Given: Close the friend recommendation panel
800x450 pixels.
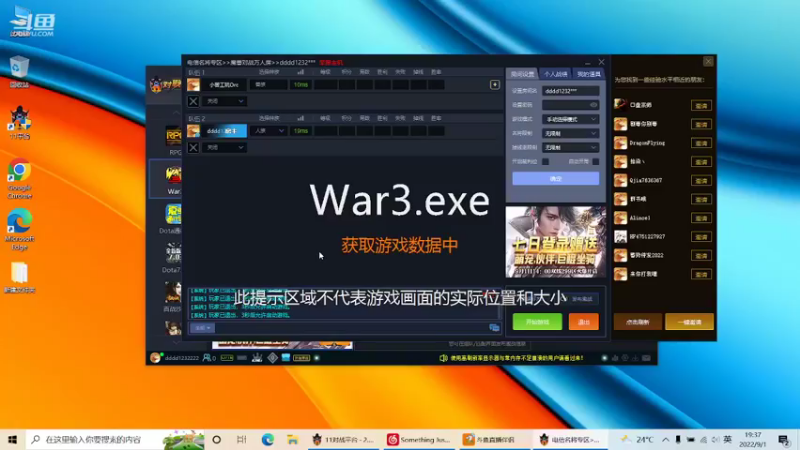Looking at the screenshot, I should pyautogui.click(x=708, y=62).
